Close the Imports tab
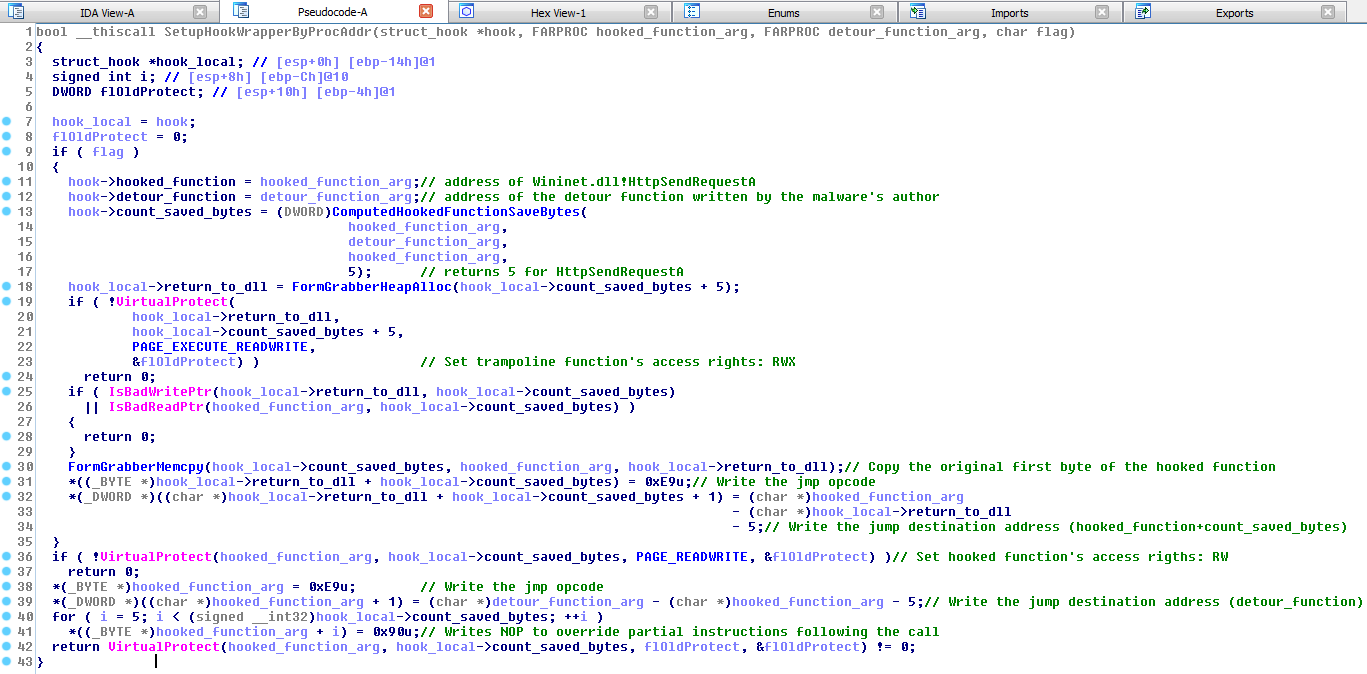The height and width of the screenshot is (674, 1367). (x=1102, y=12)
